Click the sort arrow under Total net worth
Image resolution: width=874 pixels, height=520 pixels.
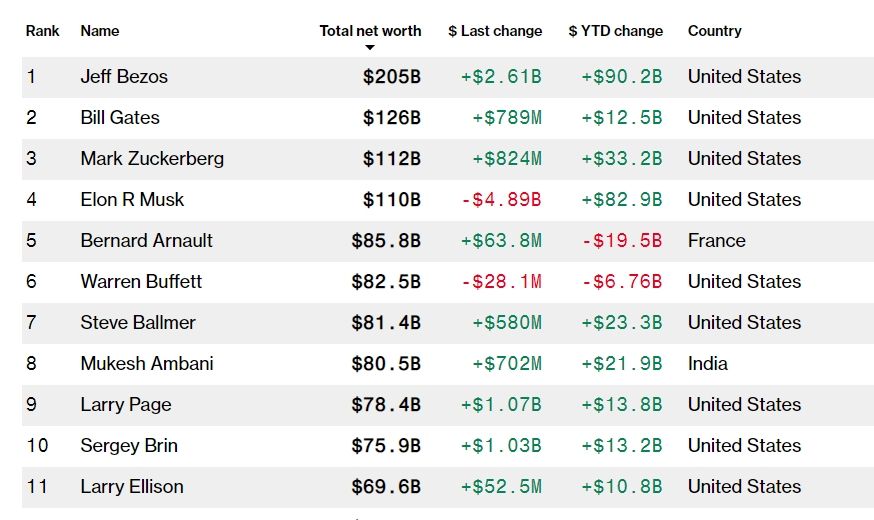[370, 47]
